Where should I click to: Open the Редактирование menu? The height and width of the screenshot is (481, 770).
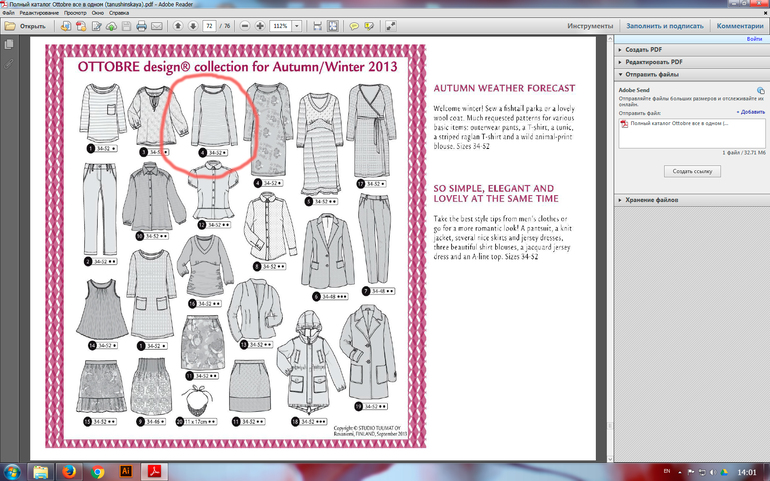click(x=37, y=11)
